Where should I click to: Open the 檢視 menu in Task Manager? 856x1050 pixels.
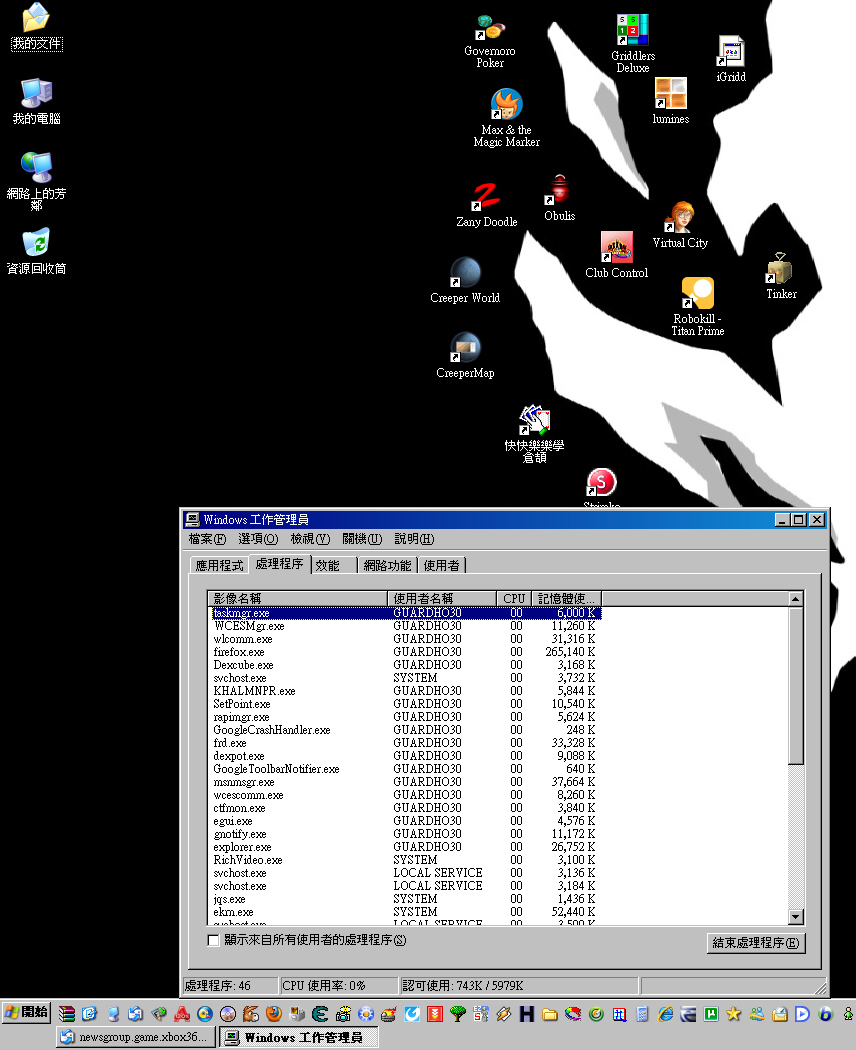pos(309,539)
